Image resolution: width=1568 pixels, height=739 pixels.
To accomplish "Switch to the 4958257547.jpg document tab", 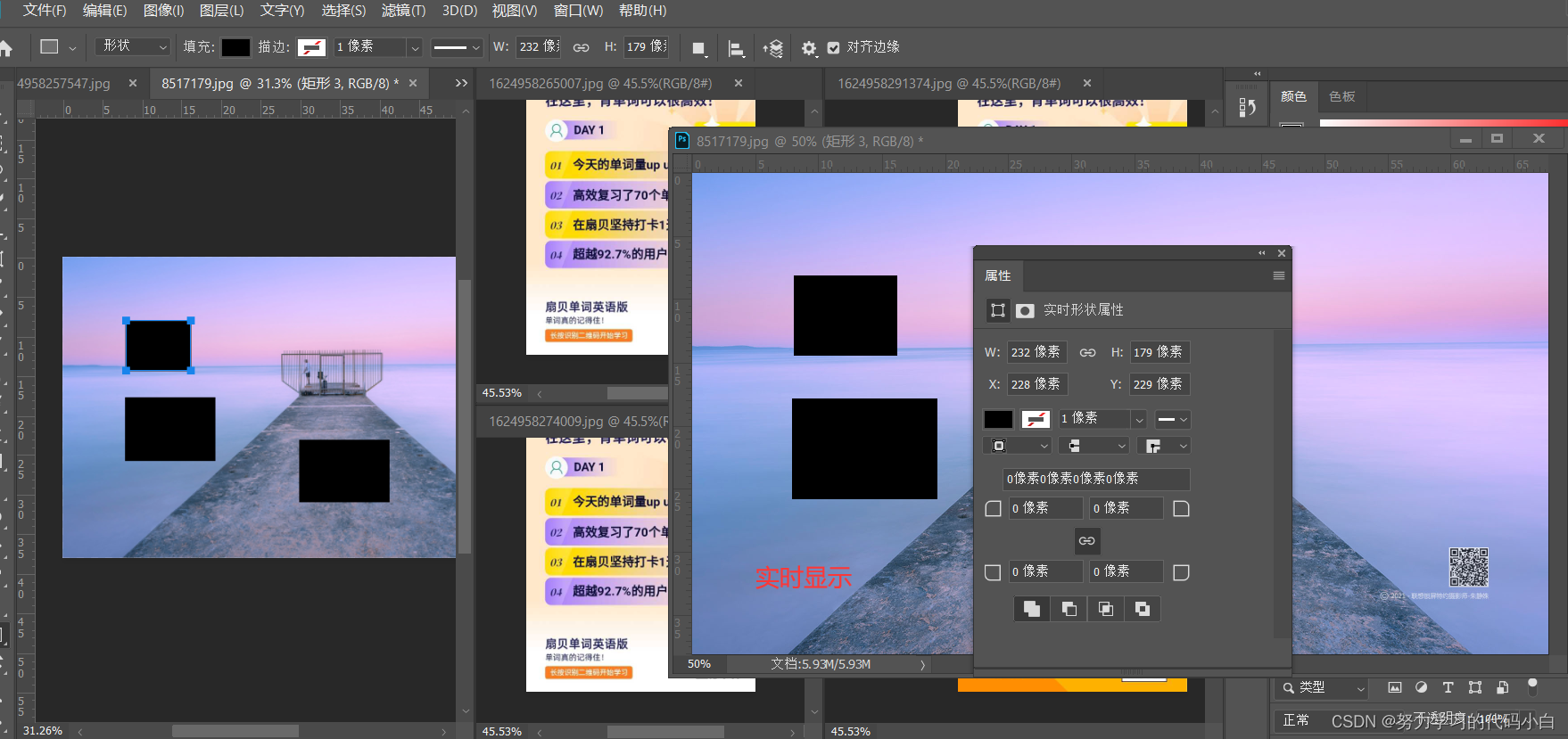I will pyautogui.click(x=63, y=83).
